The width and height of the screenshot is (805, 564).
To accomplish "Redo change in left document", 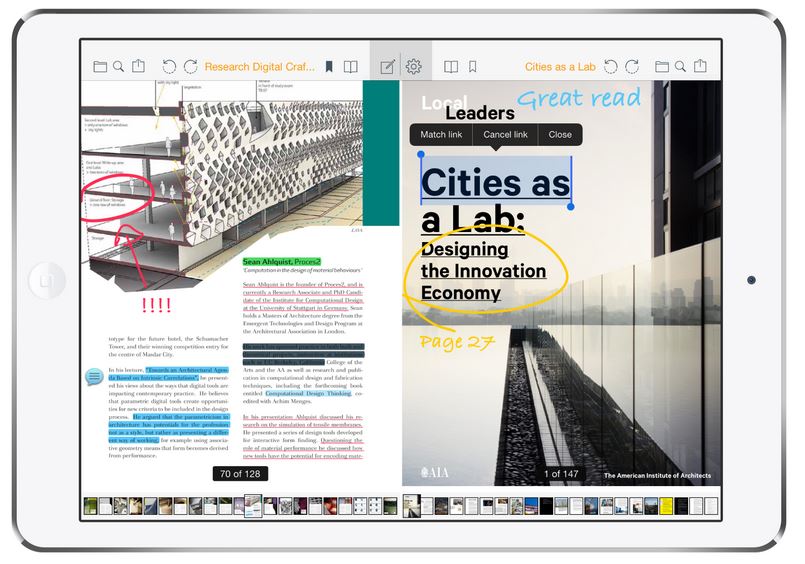I will click(x=190, y=67).
